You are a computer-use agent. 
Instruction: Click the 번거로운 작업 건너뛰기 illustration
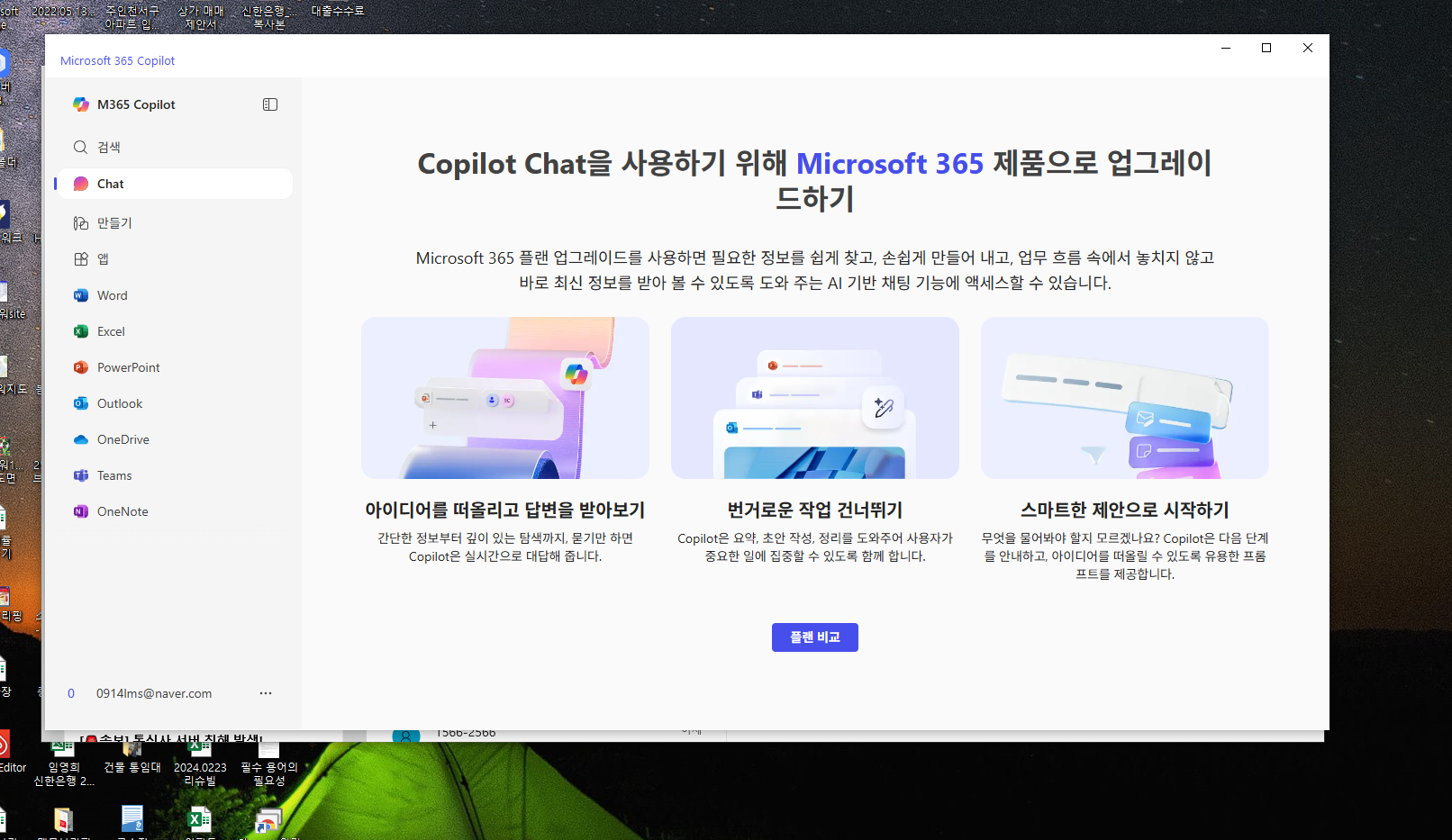[814, 397]
